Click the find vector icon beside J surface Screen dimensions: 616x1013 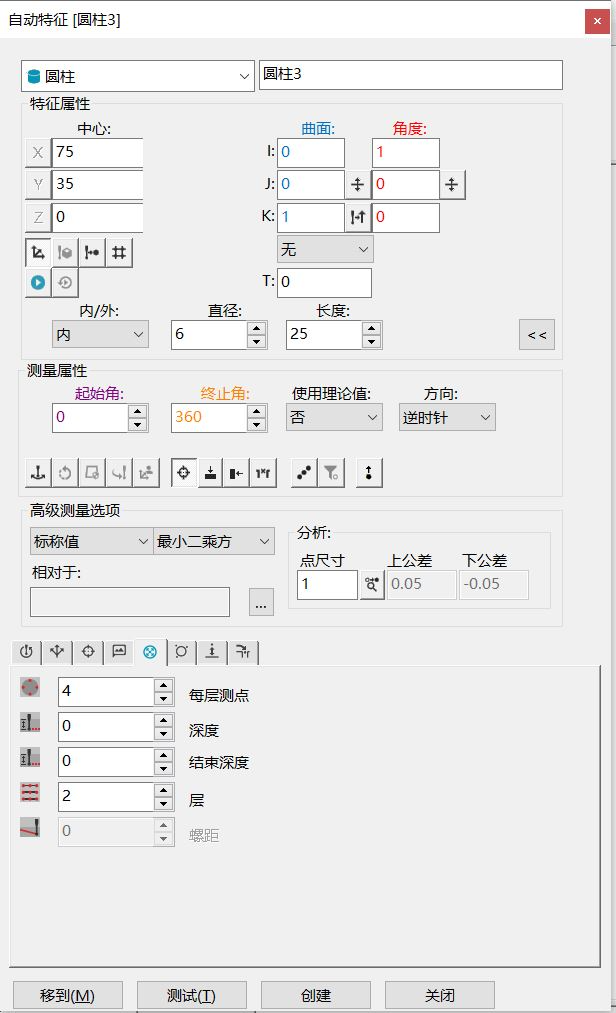[358, 185]
